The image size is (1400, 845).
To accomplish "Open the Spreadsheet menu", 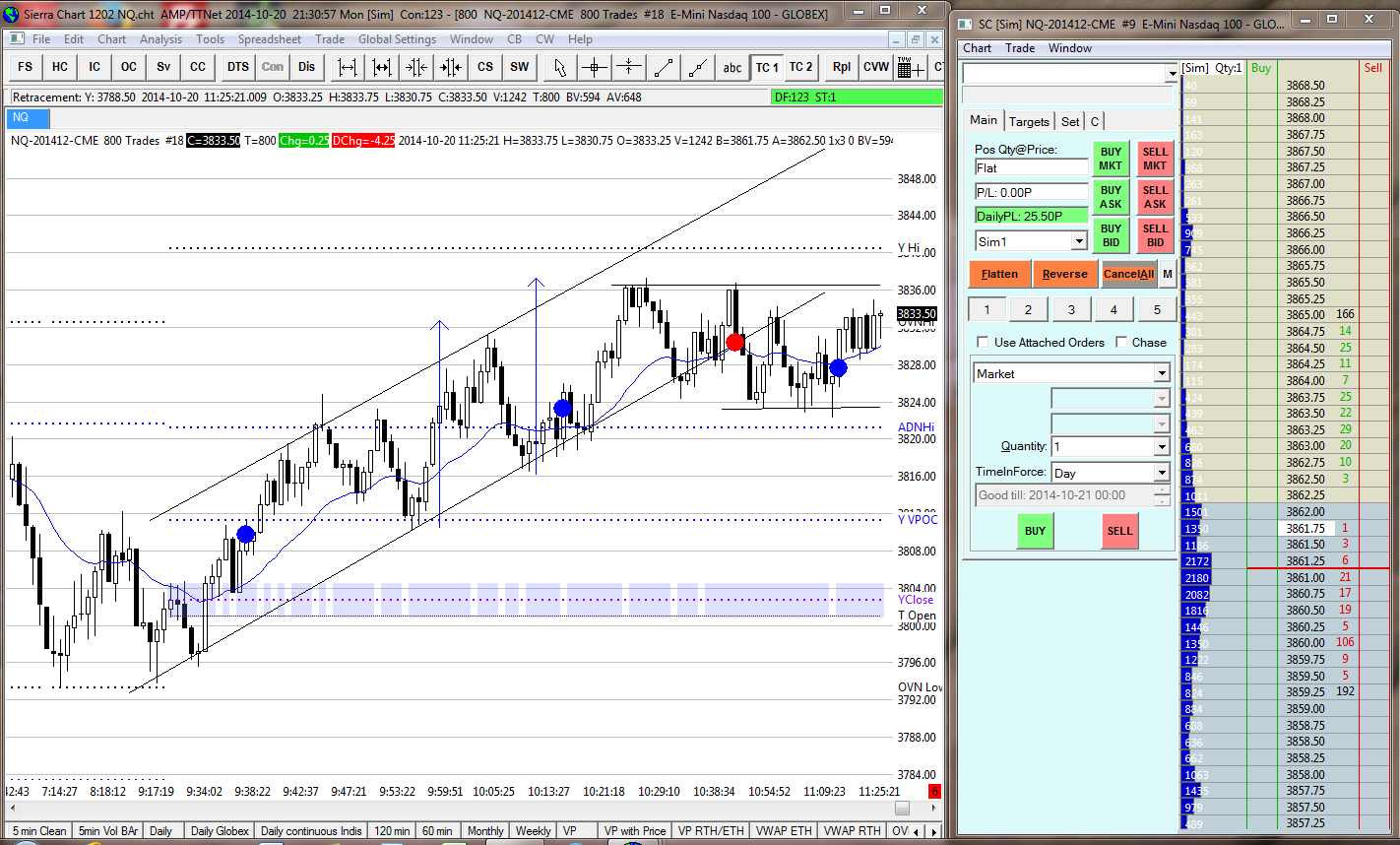I will [270, 39].
